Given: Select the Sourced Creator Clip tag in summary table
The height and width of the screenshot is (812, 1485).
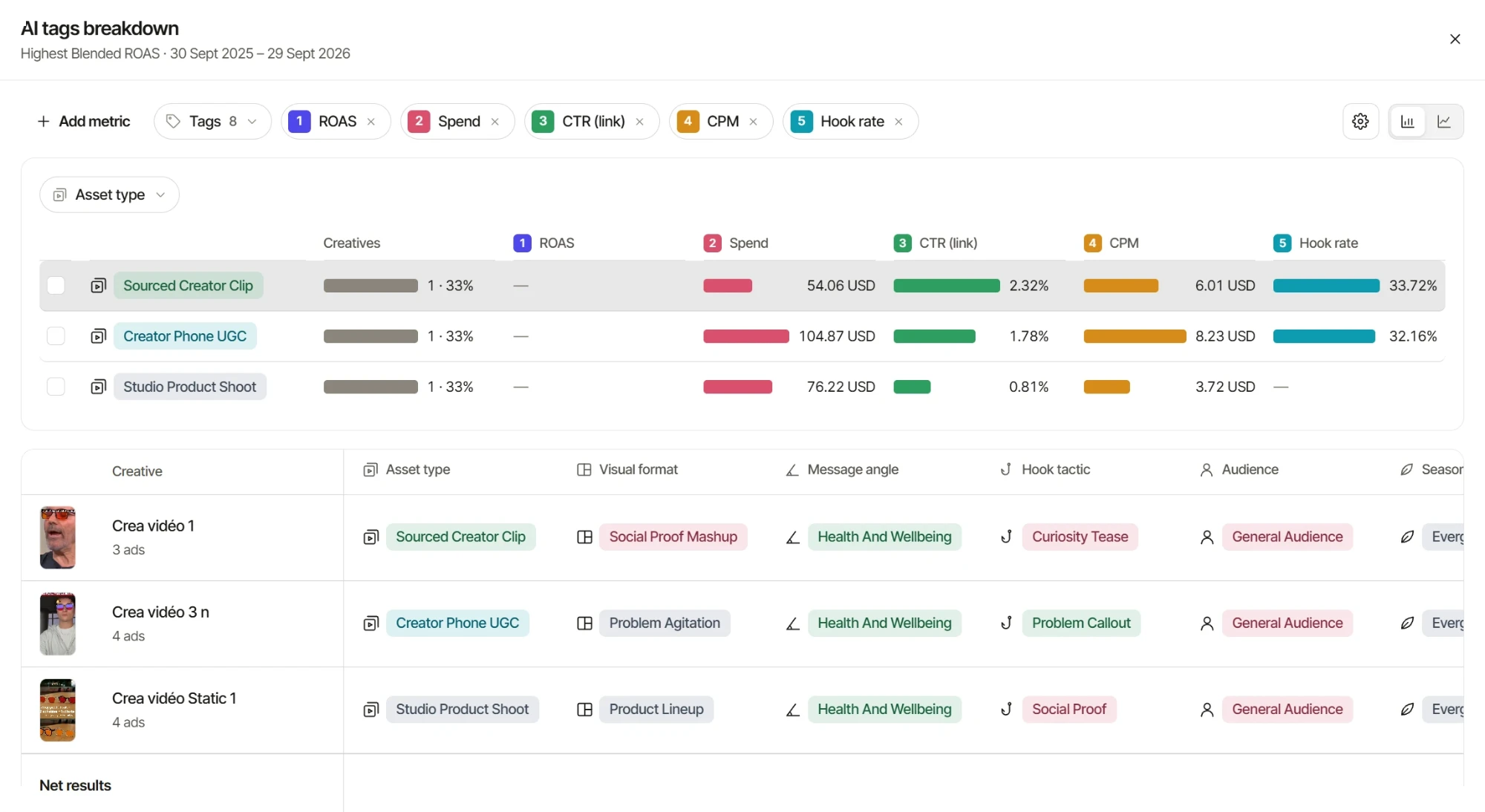Looking at the screenshot, I should 188,286.
